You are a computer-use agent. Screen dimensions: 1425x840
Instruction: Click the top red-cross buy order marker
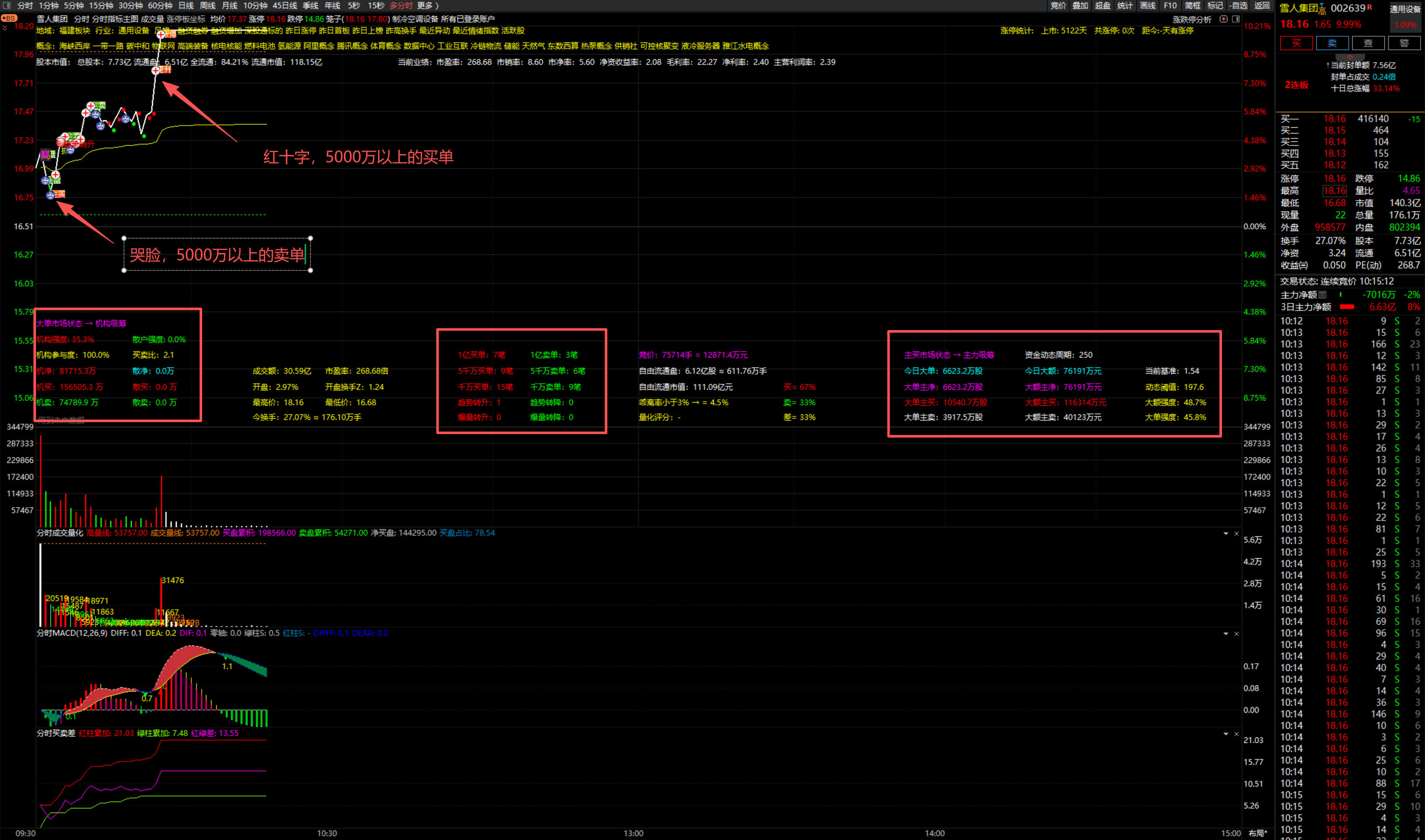(x=161, y=35)
